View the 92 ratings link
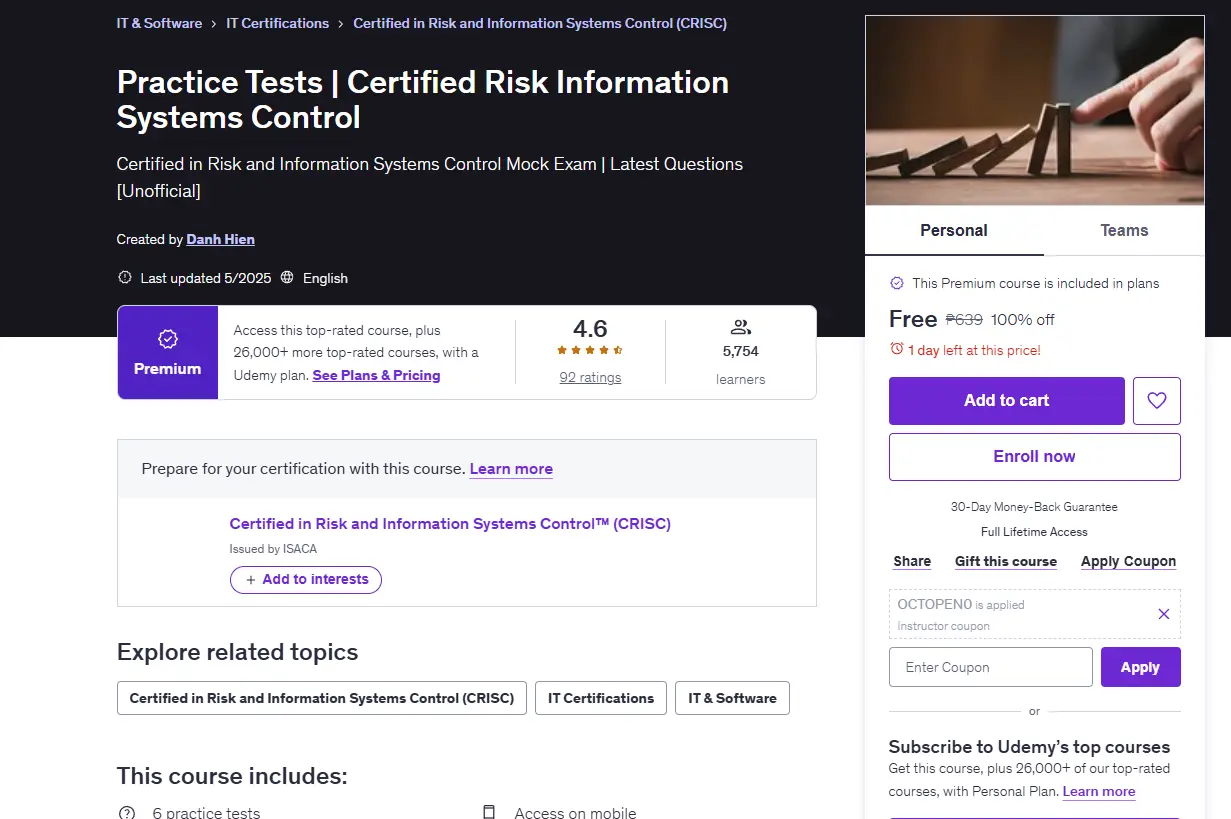This screenshot has height=819, width=1231. coord(590,377)
